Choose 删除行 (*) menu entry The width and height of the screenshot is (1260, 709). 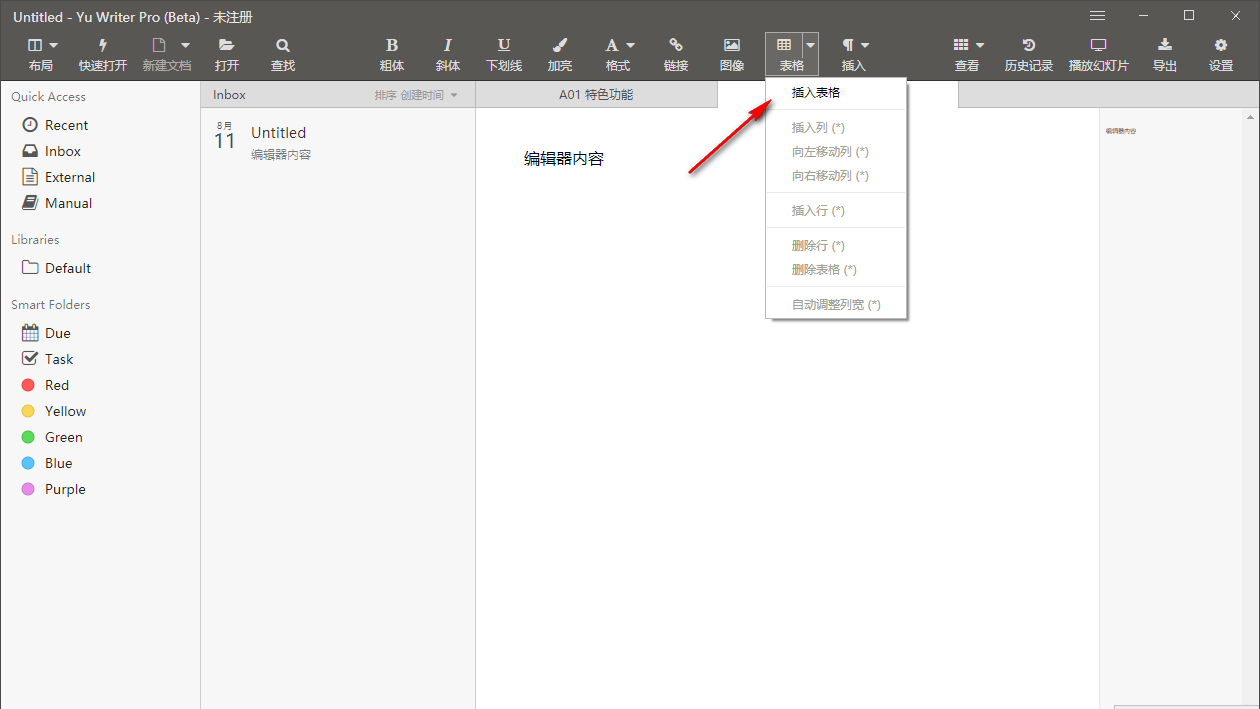tap(836, 246)
